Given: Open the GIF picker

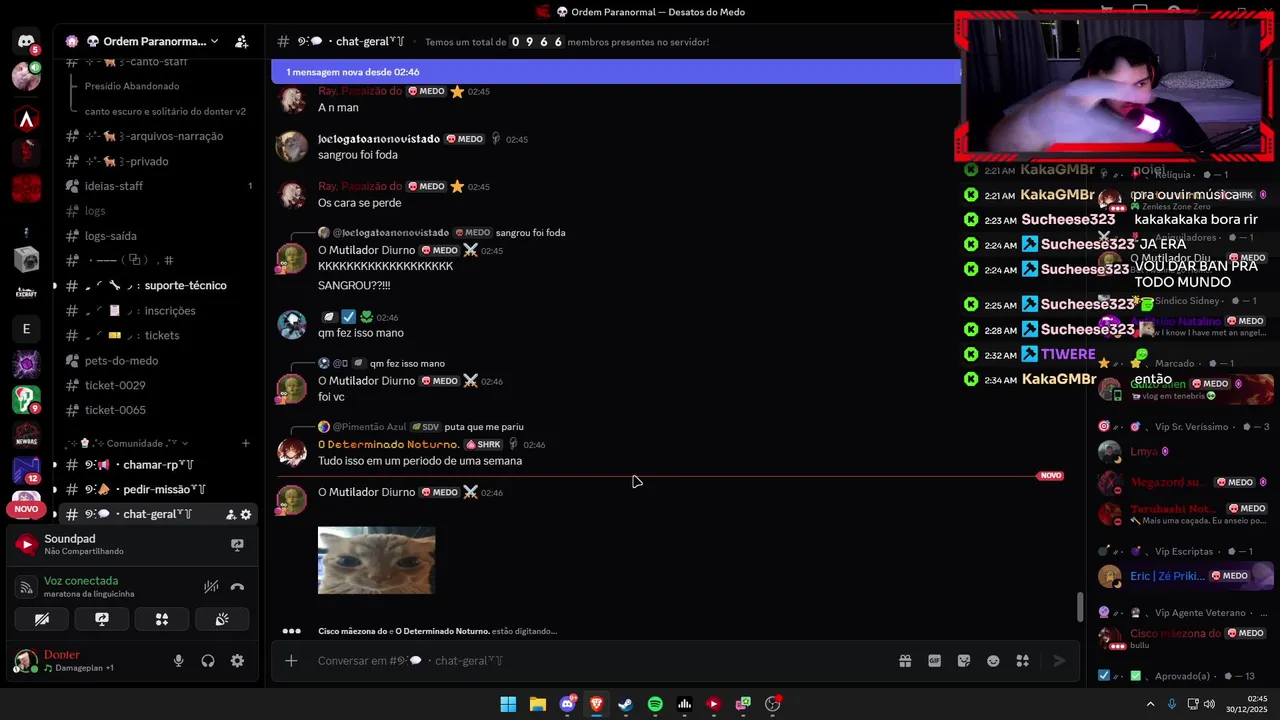Looking at the screenshot, I should click(935, 660).
